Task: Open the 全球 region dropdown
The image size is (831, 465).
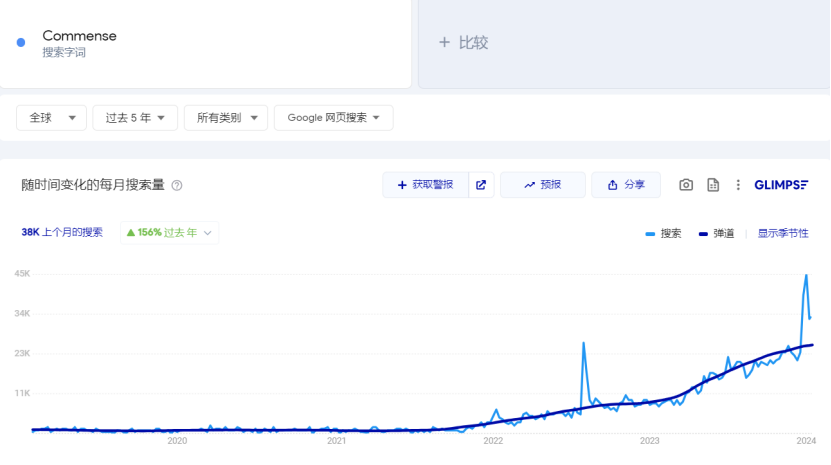Action: point(51,118)
